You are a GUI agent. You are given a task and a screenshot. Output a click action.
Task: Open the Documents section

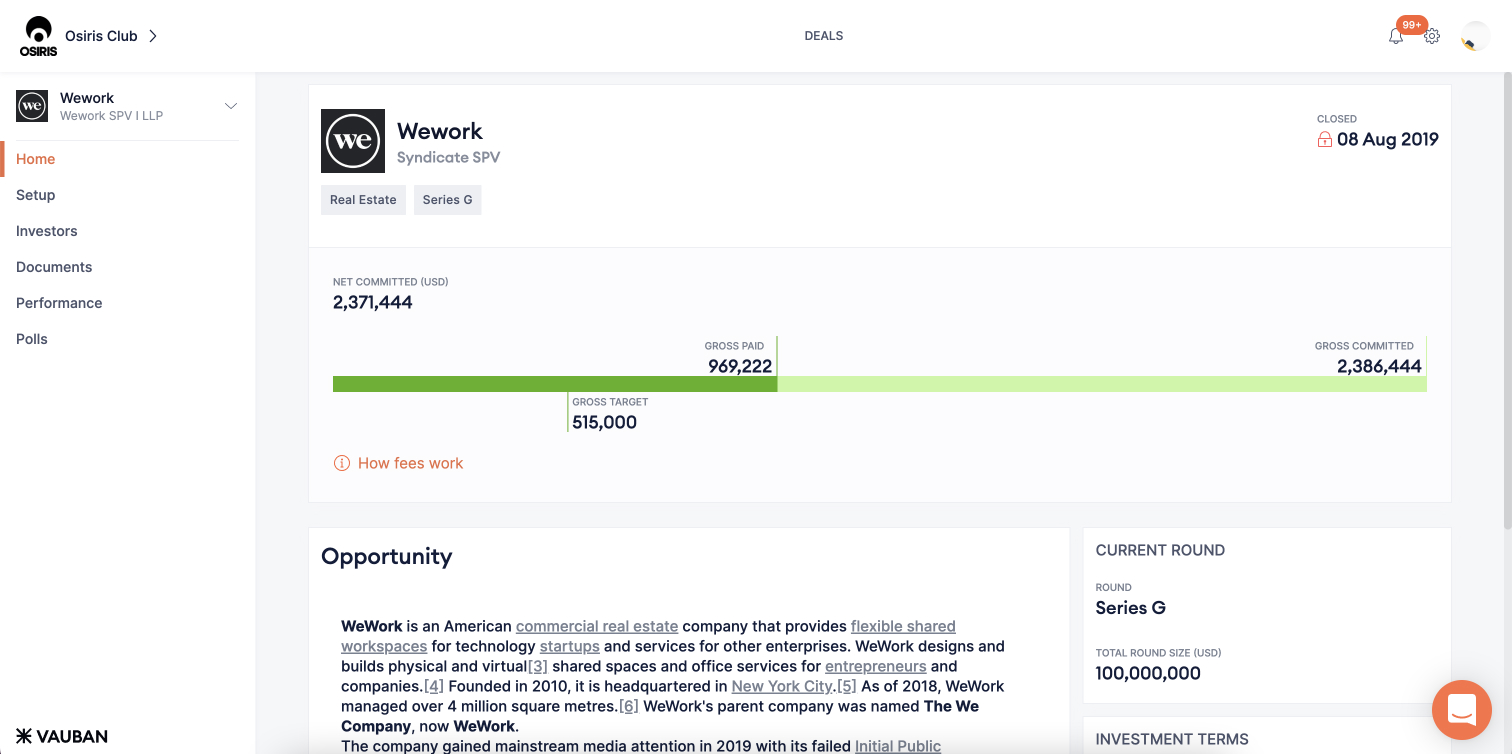[x=54, y=267]
